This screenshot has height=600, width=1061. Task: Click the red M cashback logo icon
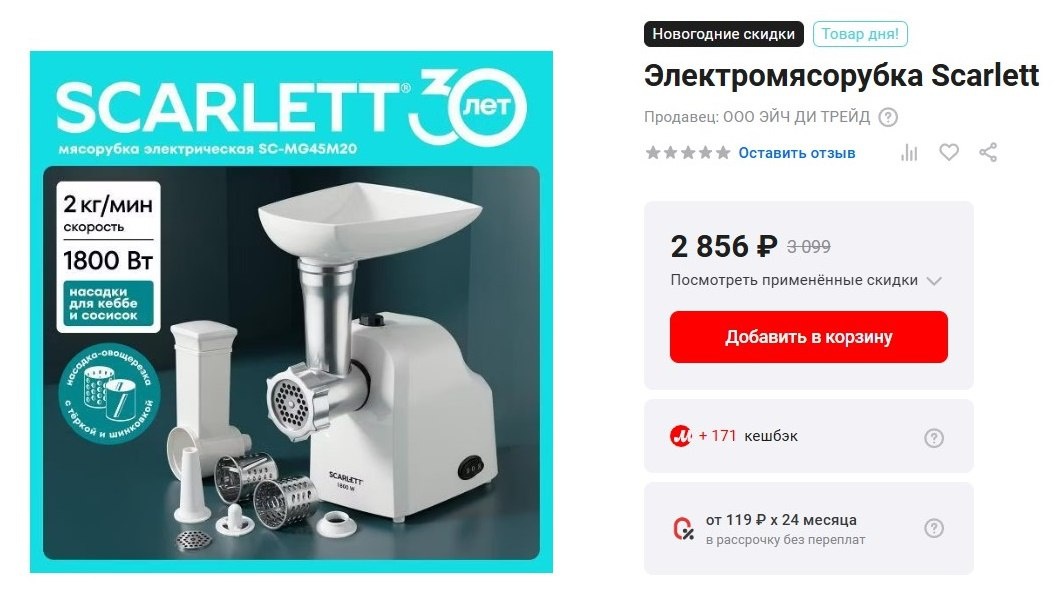(680, 436)
